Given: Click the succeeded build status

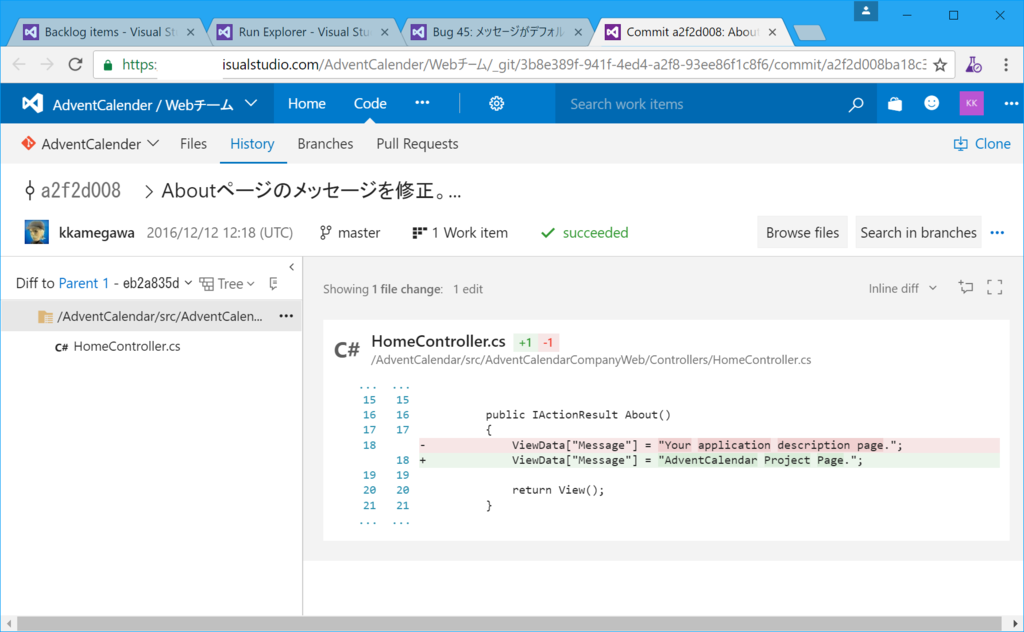Looking at the screenshot, I should 584,233.
